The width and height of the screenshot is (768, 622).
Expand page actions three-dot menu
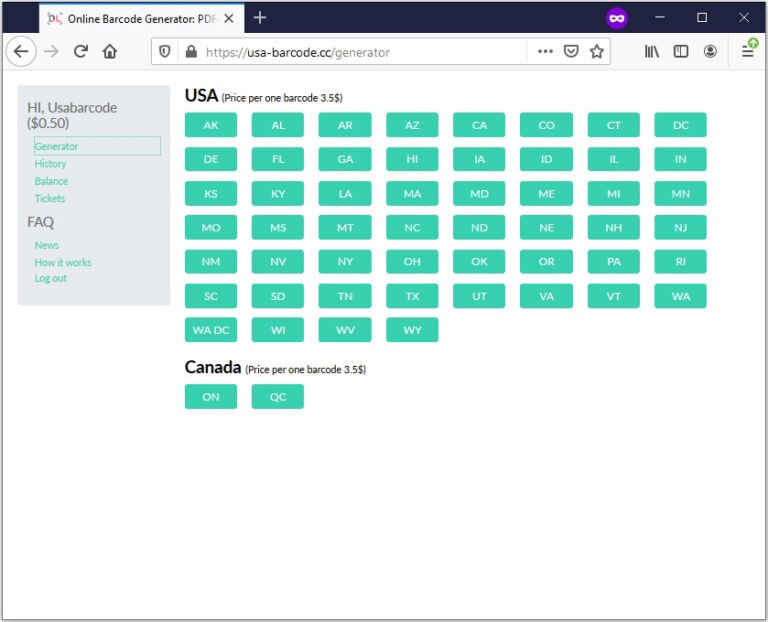click(x=545, y=52)
